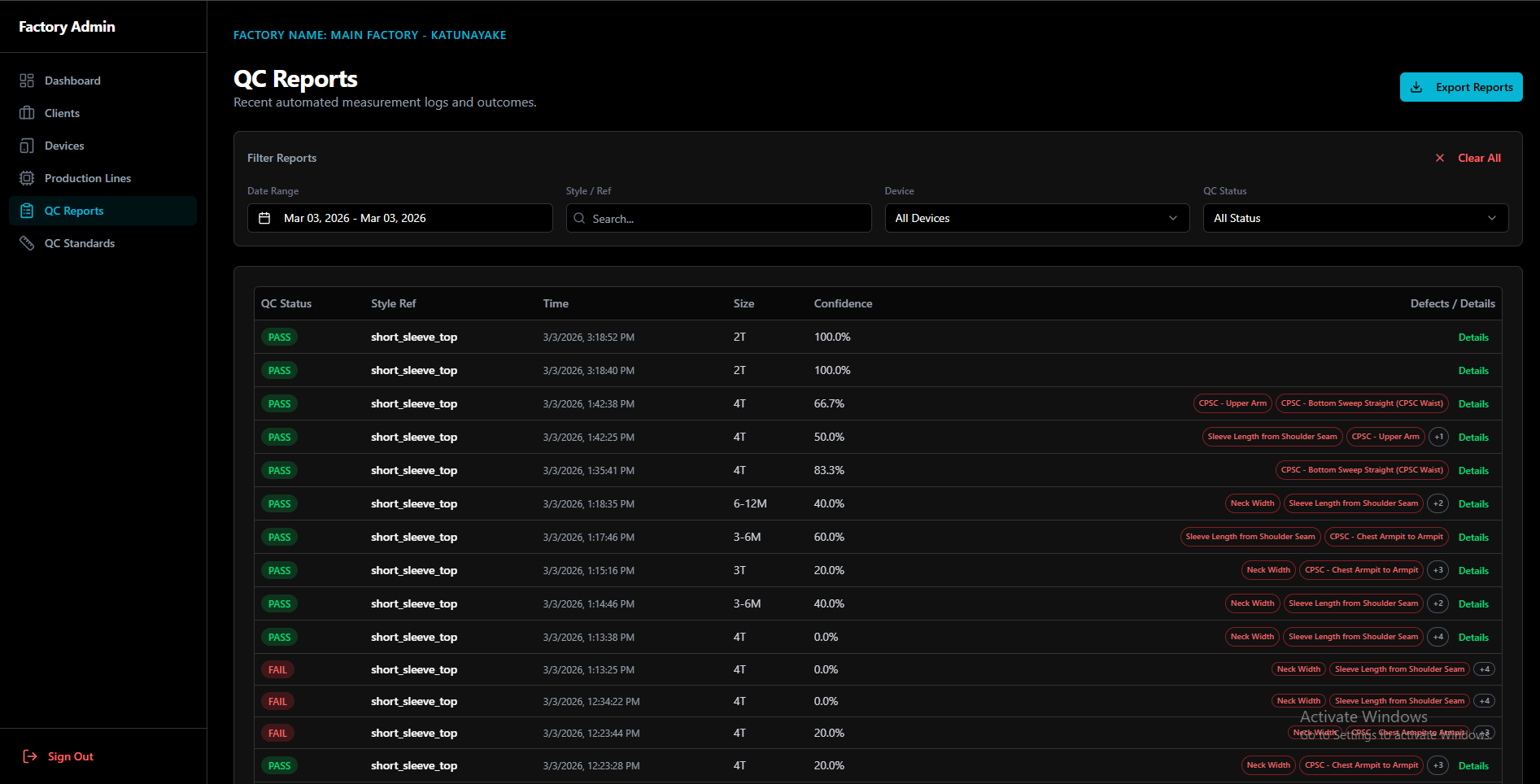
Task: Open Details for 1:14:46 PM report
Action: [1473, 604]
